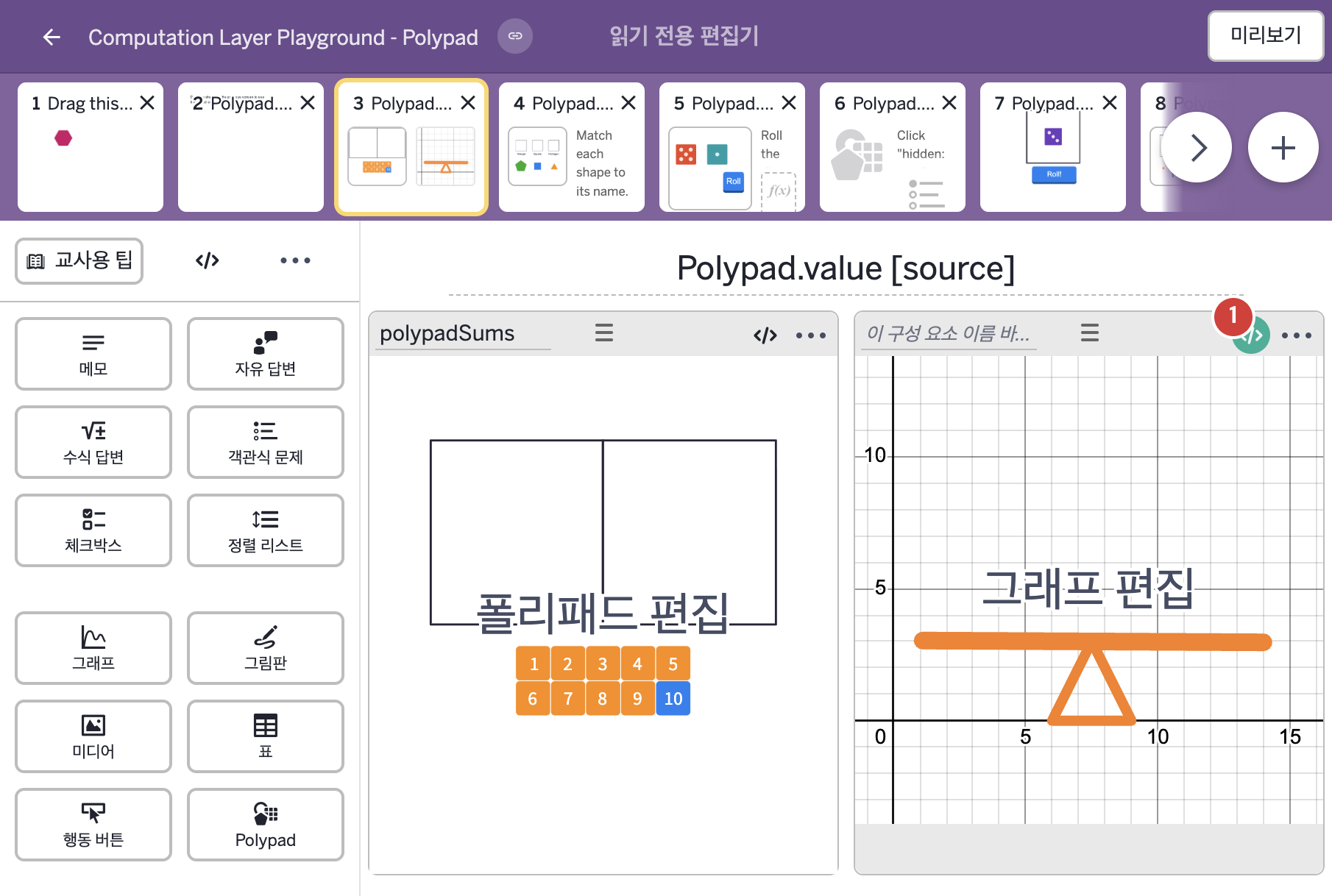Select orange number tile 6
Image resolution: width=1332 pixels, height=896 pixels.
(534, 698)
